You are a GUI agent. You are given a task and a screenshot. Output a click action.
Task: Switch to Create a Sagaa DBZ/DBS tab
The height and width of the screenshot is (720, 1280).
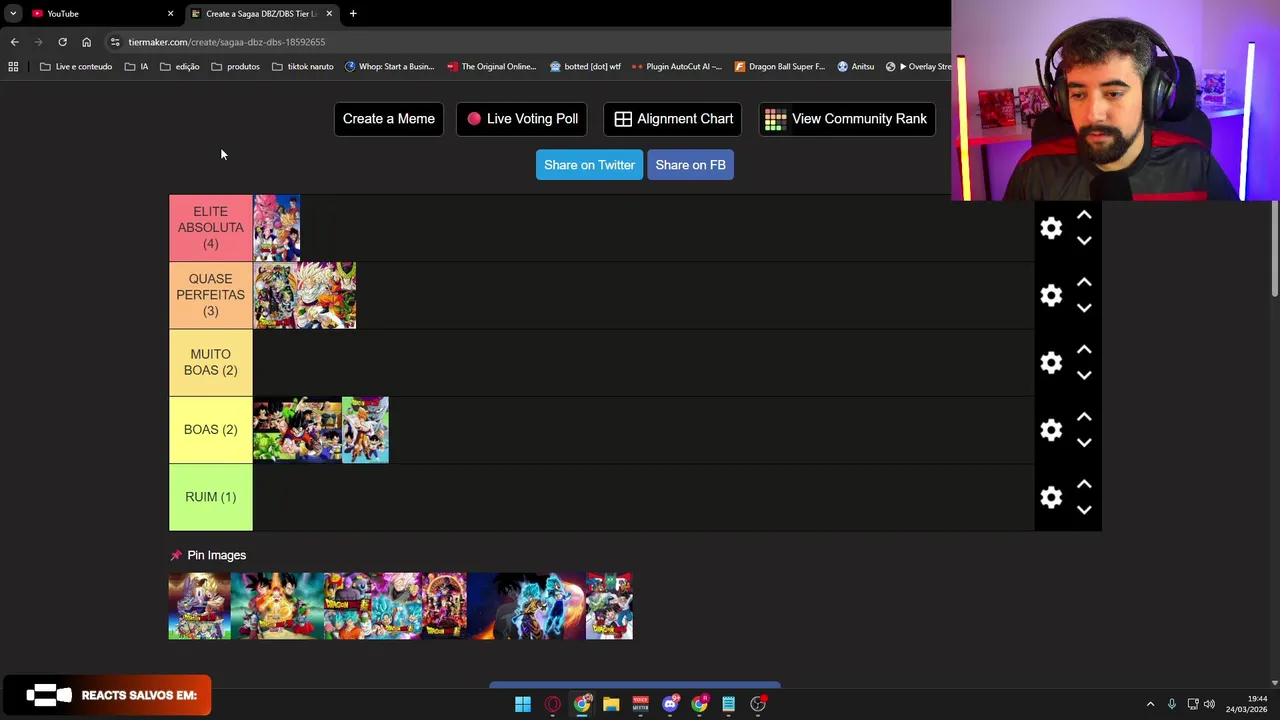pos(262,14)
